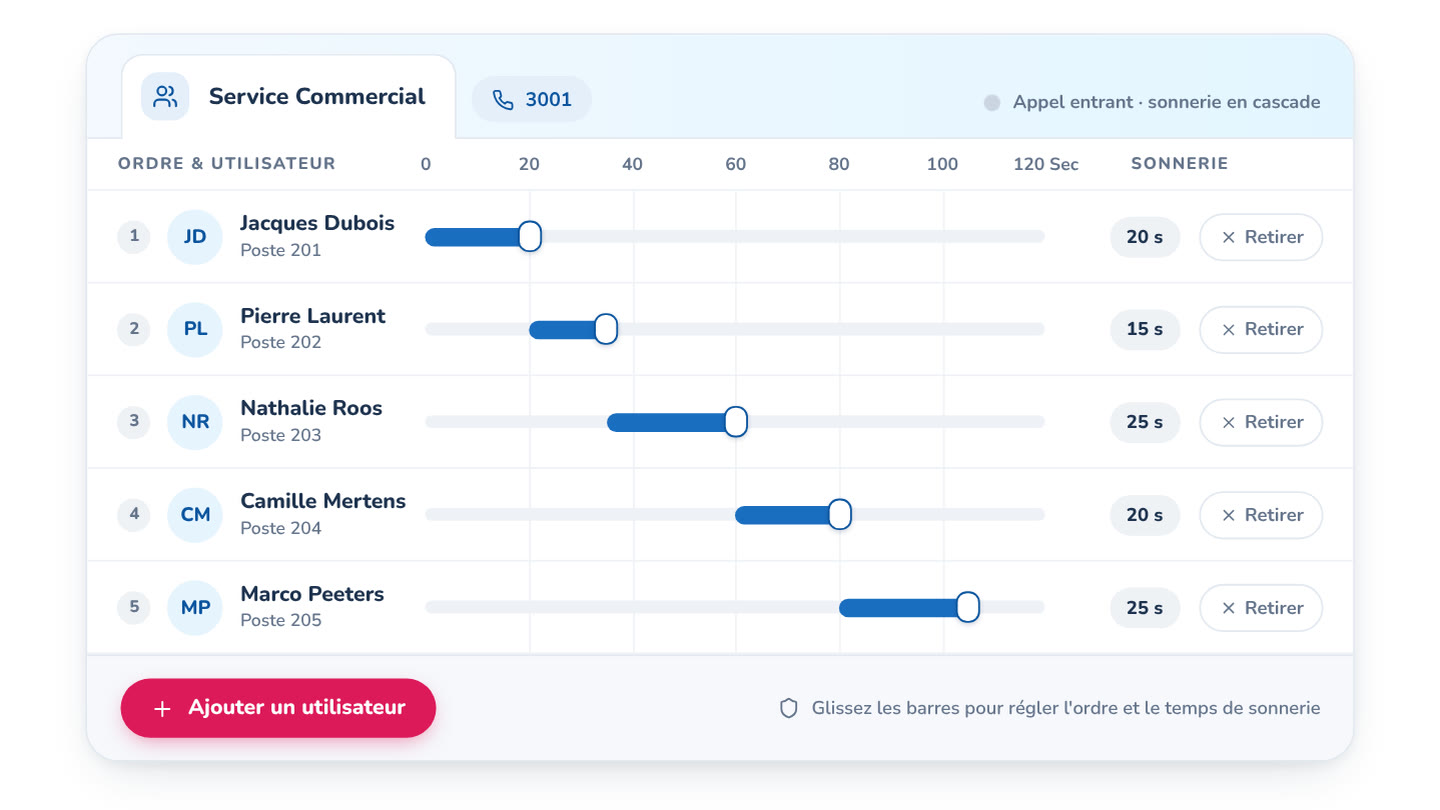Click the MP avatar for Marco Peeters

195,607
